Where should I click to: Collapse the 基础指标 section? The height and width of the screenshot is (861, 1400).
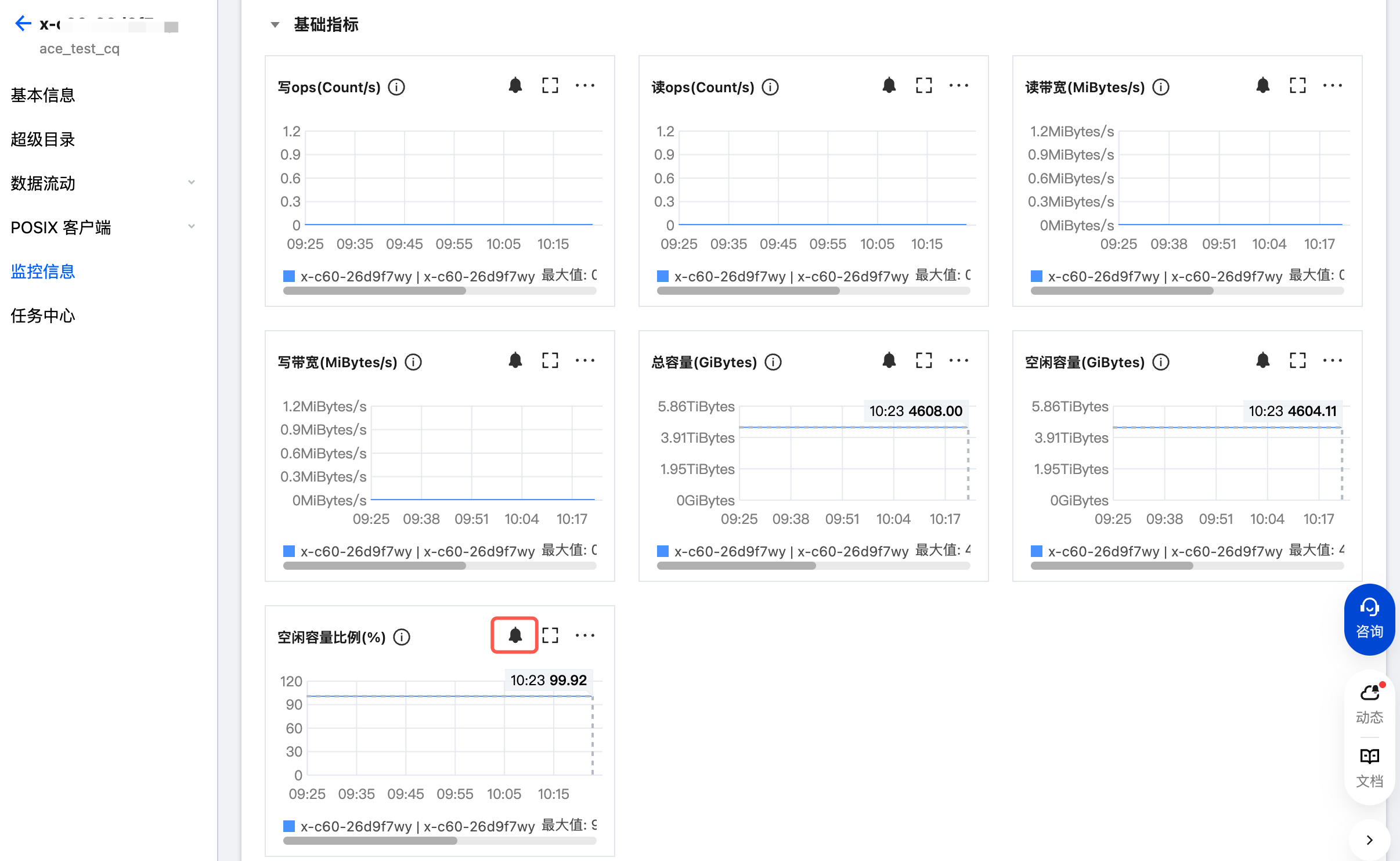point(275,24)
